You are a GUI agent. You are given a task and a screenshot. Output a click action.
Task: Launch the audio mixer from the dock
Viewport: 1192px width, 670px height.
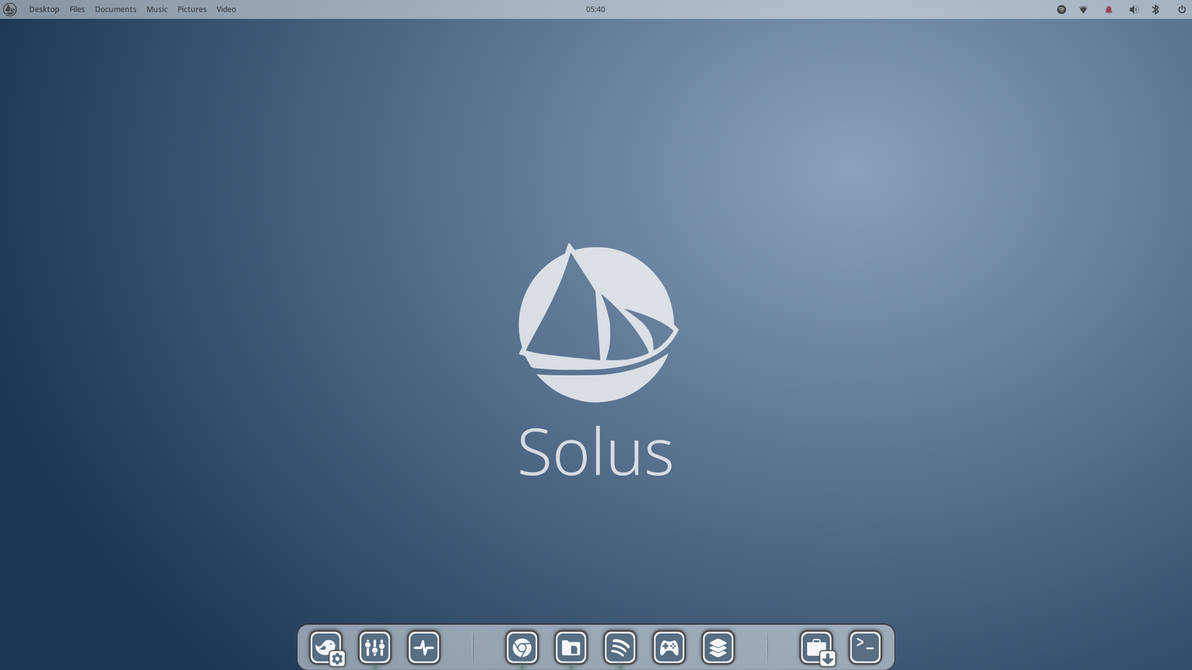pos(374,647)
